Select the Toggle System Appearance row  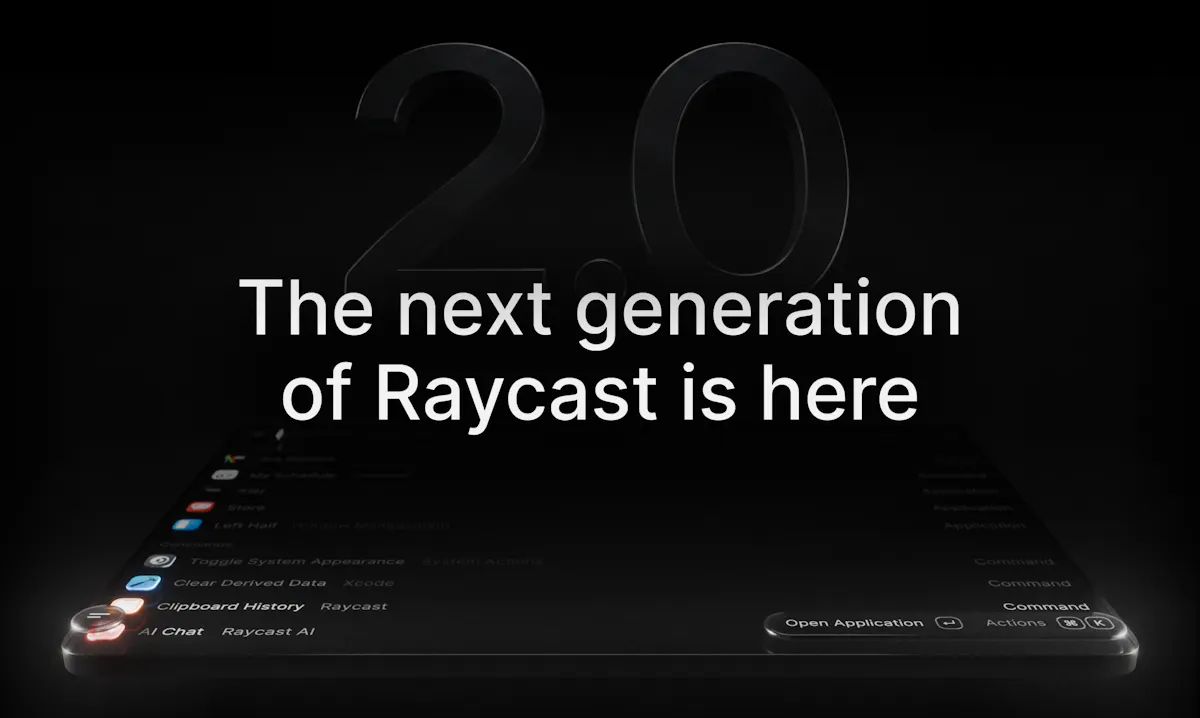pos(600,561)
